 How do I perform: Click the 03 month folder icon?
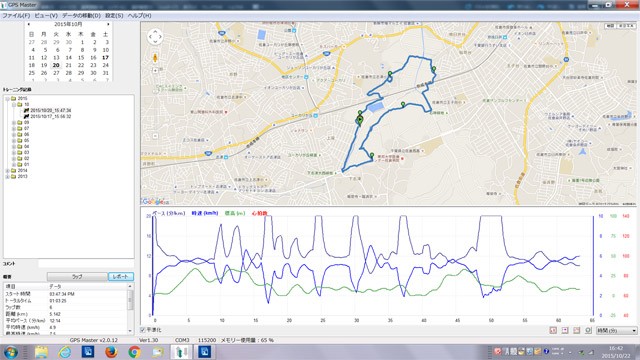pos(20,153)
